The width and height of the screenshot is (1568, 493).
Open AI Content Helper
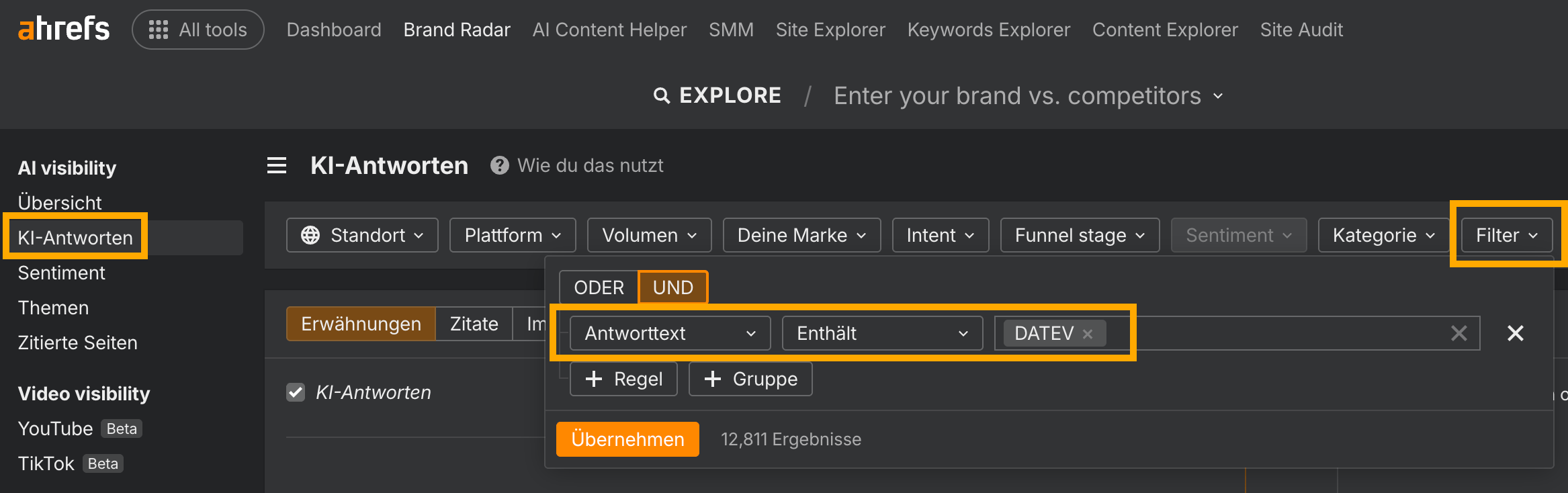[x=609, y=30]
